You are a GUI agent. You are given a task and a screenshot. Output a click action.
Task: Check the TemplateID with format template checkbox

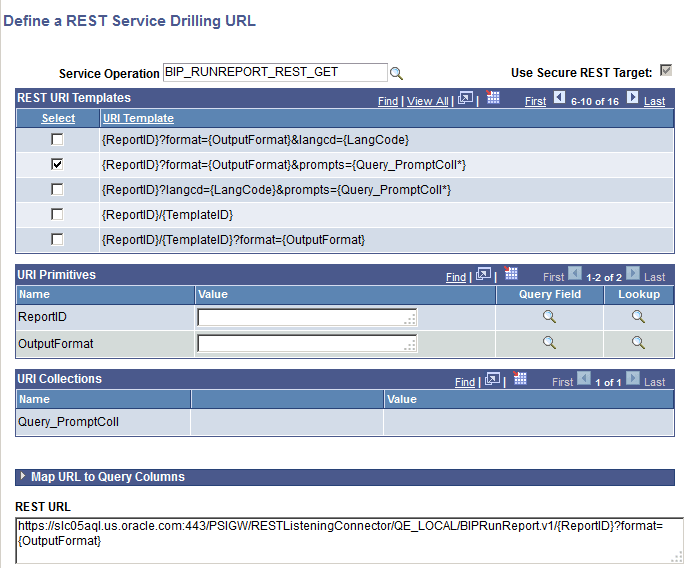pyautogui.click(x=57, y=240)
